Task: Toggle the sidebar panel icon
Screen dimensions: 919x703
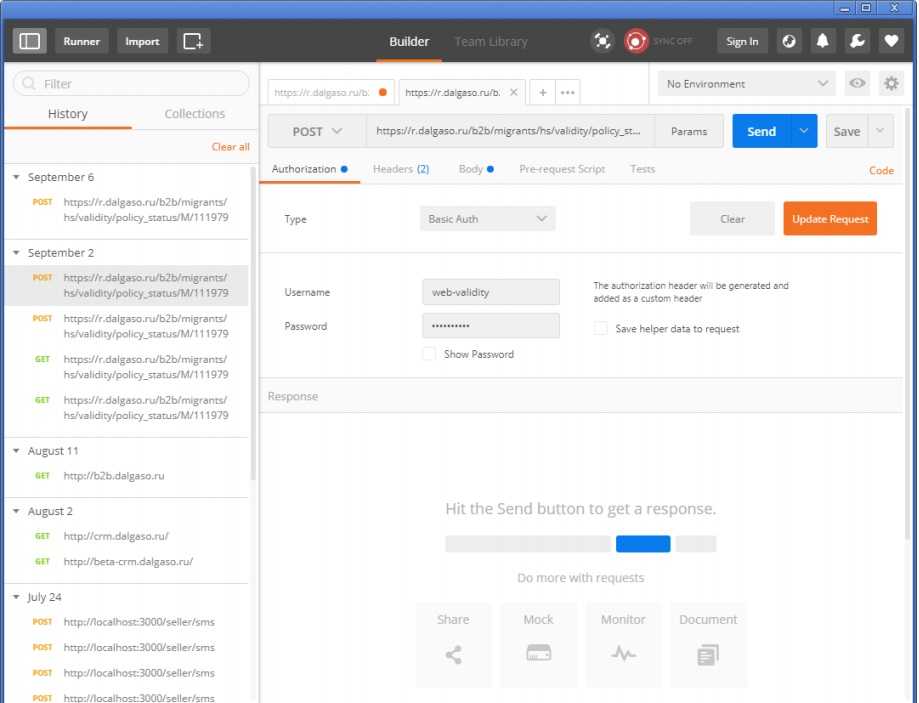Action: (30, 41)
